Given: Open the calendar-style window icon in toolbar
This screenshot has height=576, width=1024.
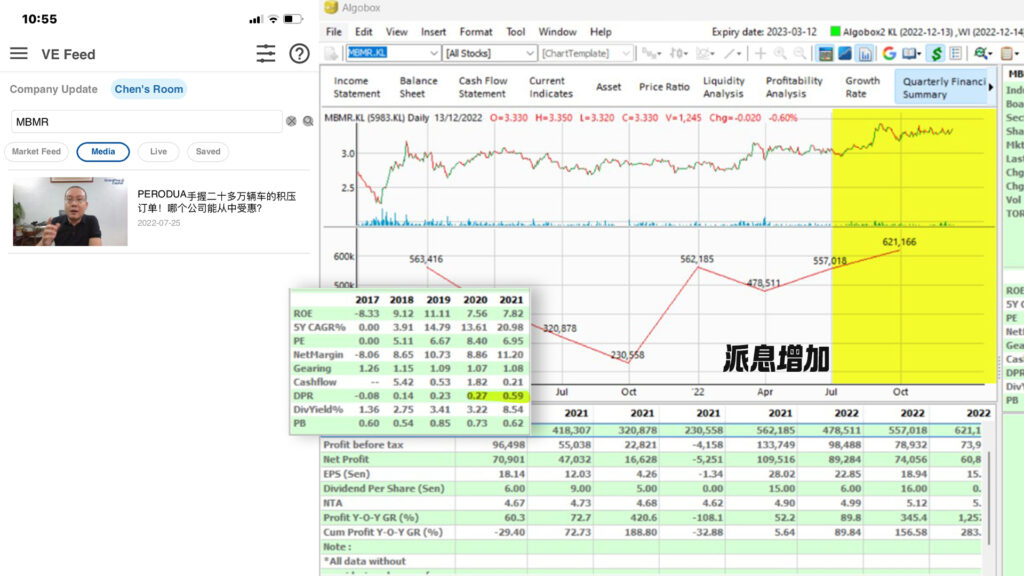Looking at the screenshot, I should (825, 54).
